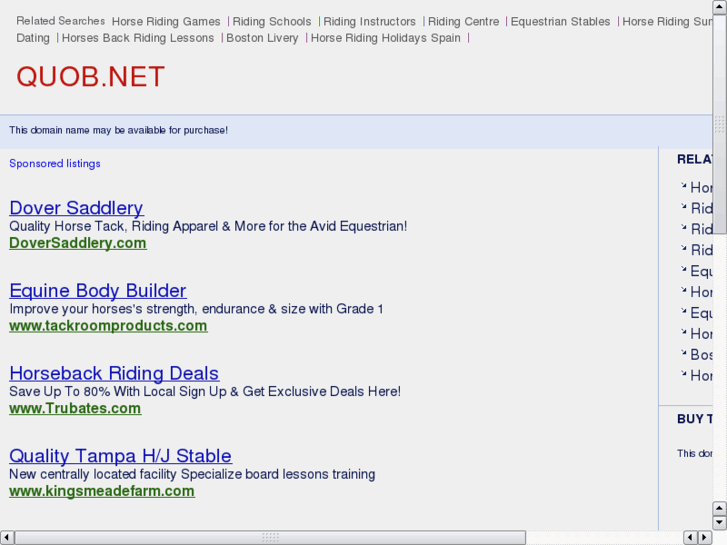727x545 pixels.
Task: Click the QUOB.NET site title
Action: coord(91,77)
